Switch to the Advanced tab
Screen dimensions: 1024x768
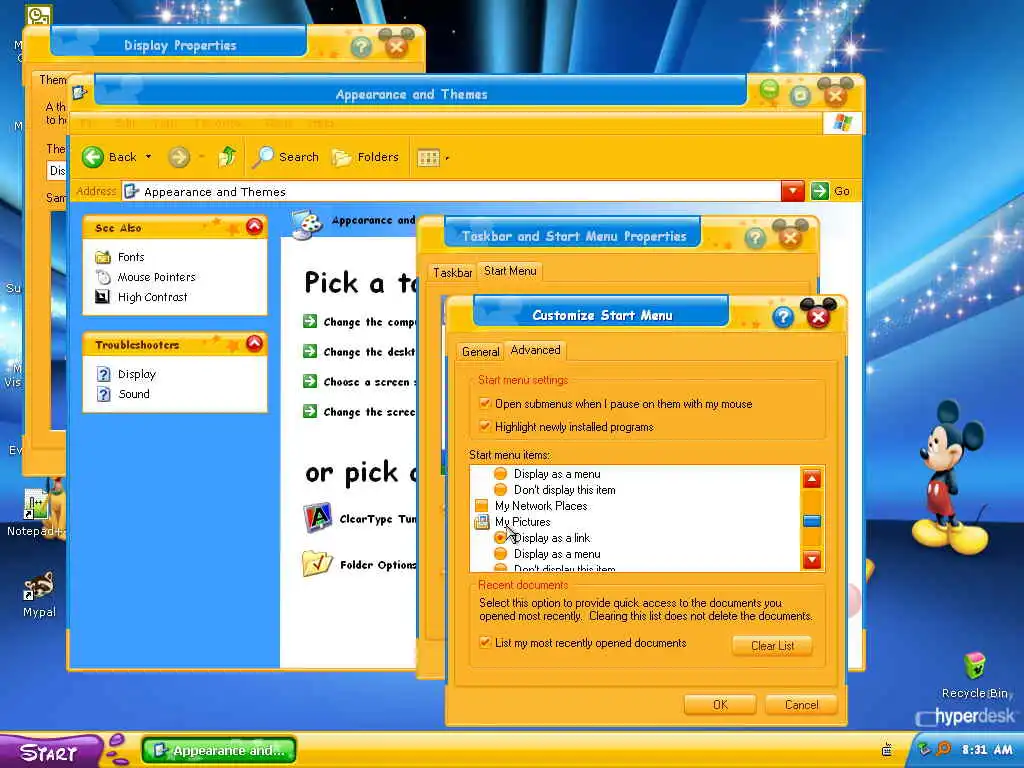pos(536,350)
